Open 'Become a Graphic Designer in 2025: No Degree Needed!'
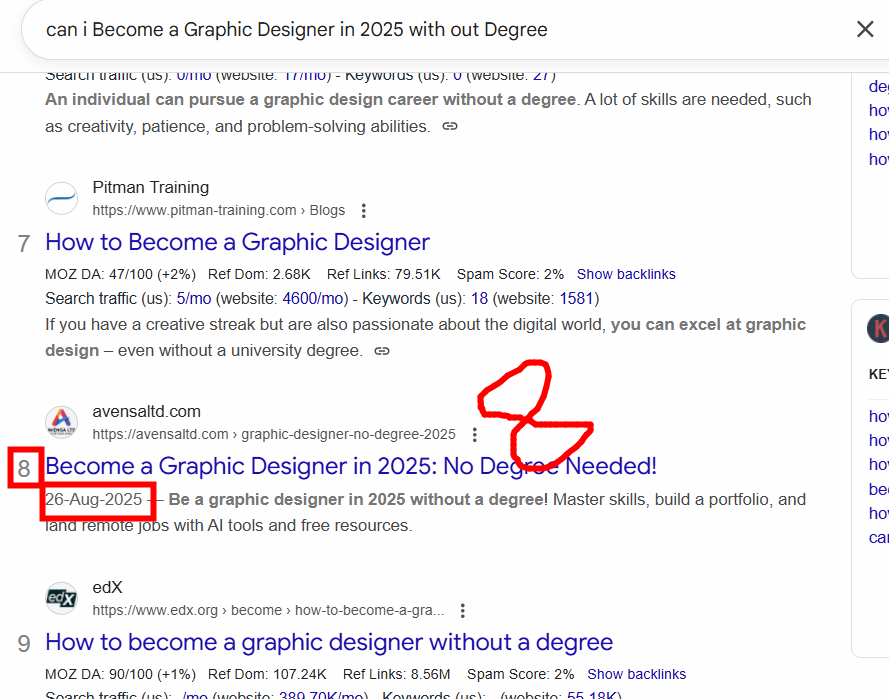The image size is (889, 699). pos(350,466)
